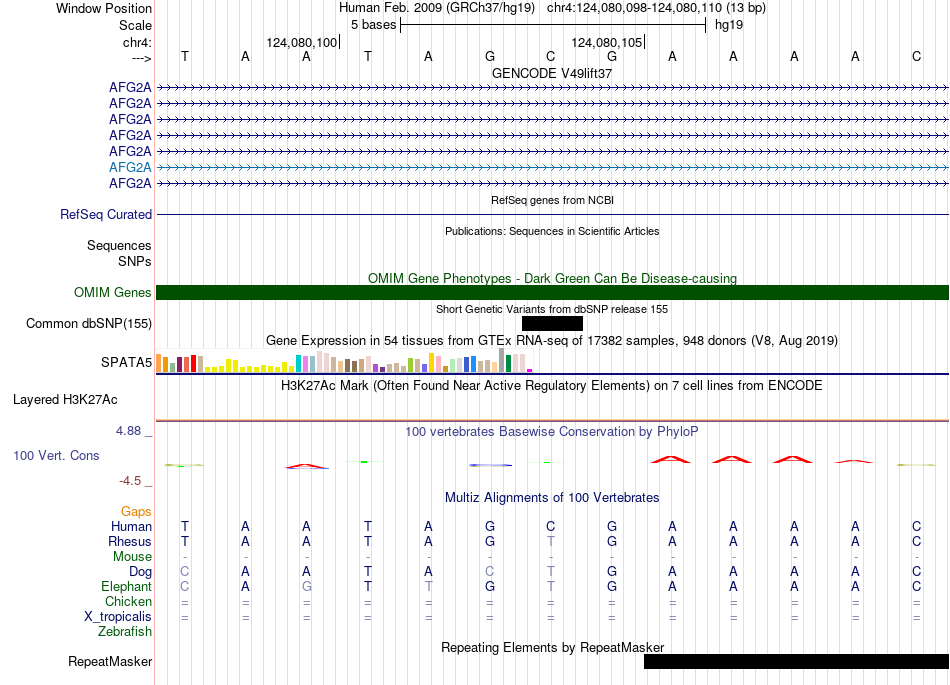950x685 pixels.
Task: Click Gene Expression in 54 tissues title
Action: click(x=552, y=340)
